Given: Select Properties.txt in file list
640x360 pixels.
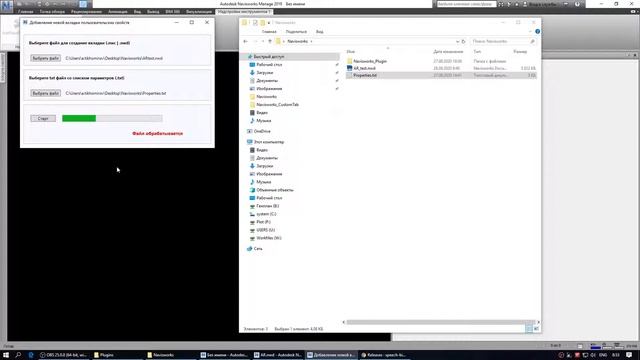Looking at the screenshot, I should tap(365, 75).
